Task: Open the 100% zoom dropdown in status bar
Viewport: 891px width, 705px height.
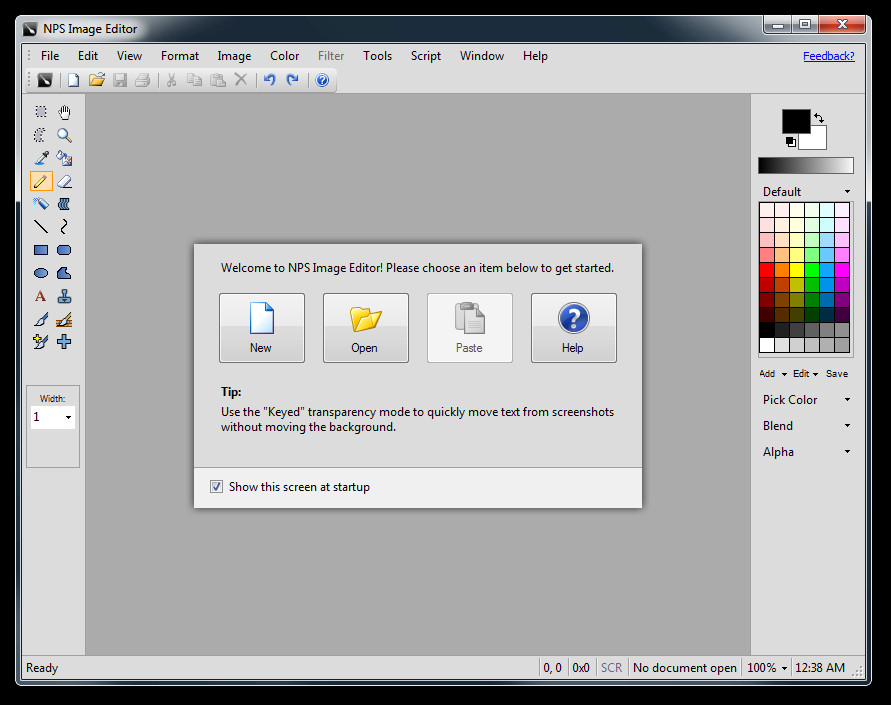Action: [767, 668]
